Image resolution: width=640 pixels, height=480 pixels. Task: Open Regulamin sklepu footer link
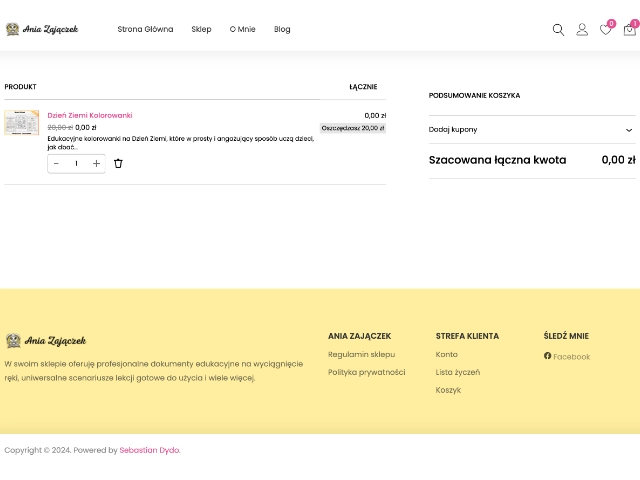361,354
